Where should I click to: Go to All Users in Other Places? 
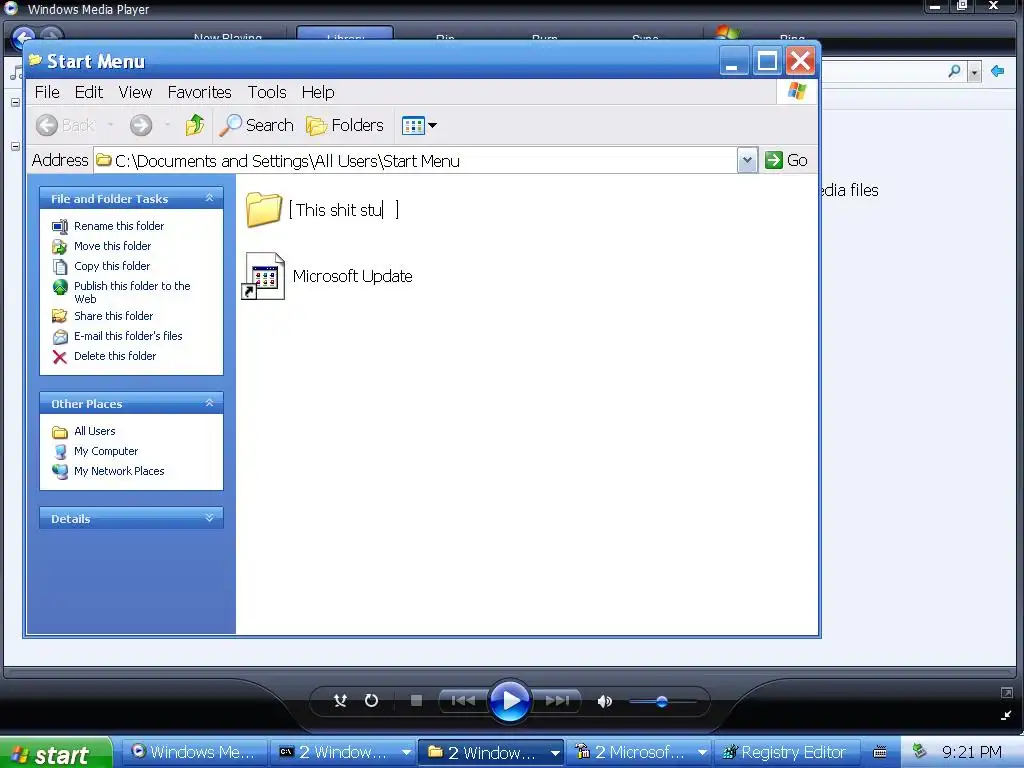tap(95, 431)
